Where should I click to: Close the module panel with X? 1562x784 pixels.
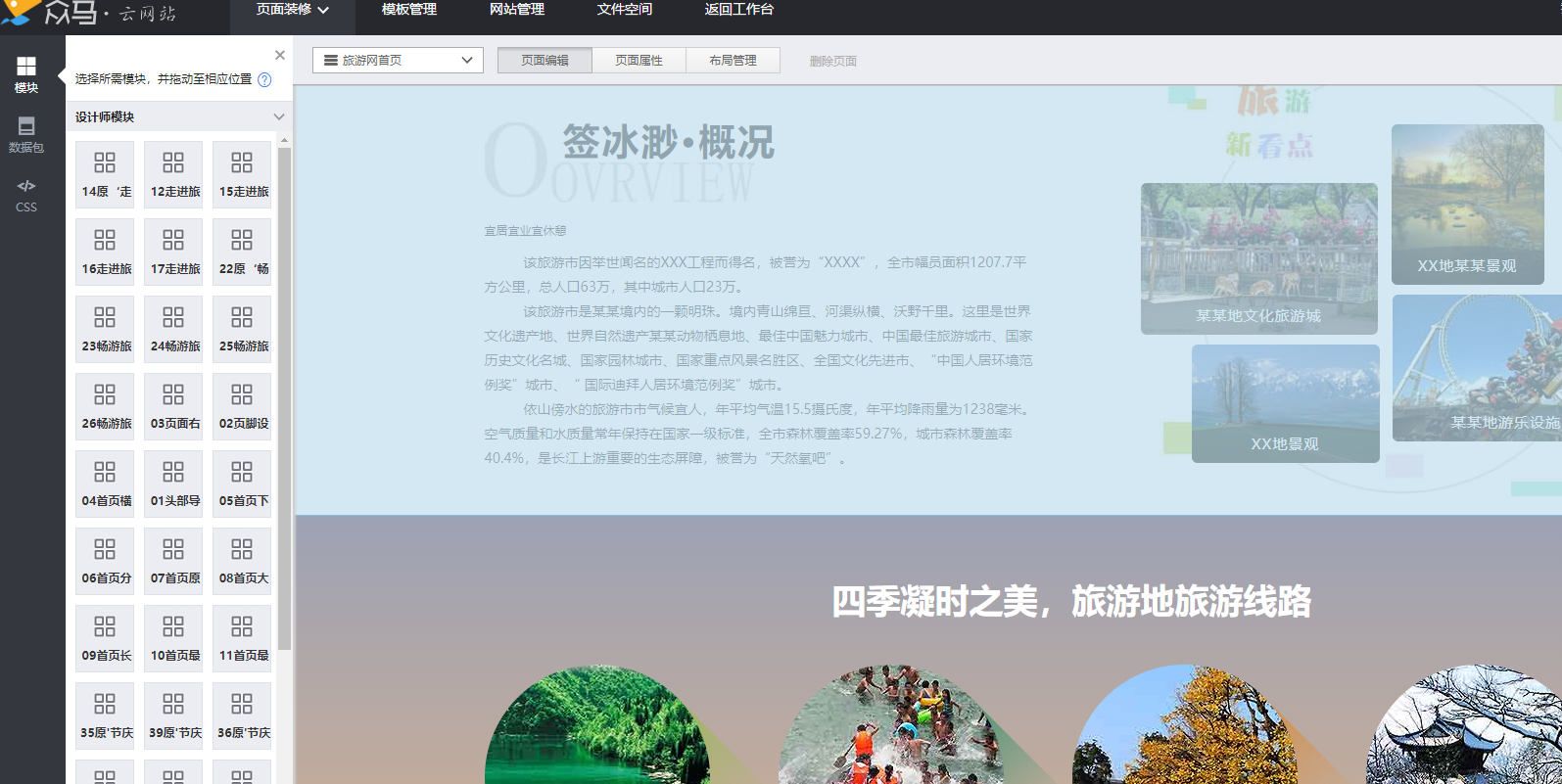[280, 55]
